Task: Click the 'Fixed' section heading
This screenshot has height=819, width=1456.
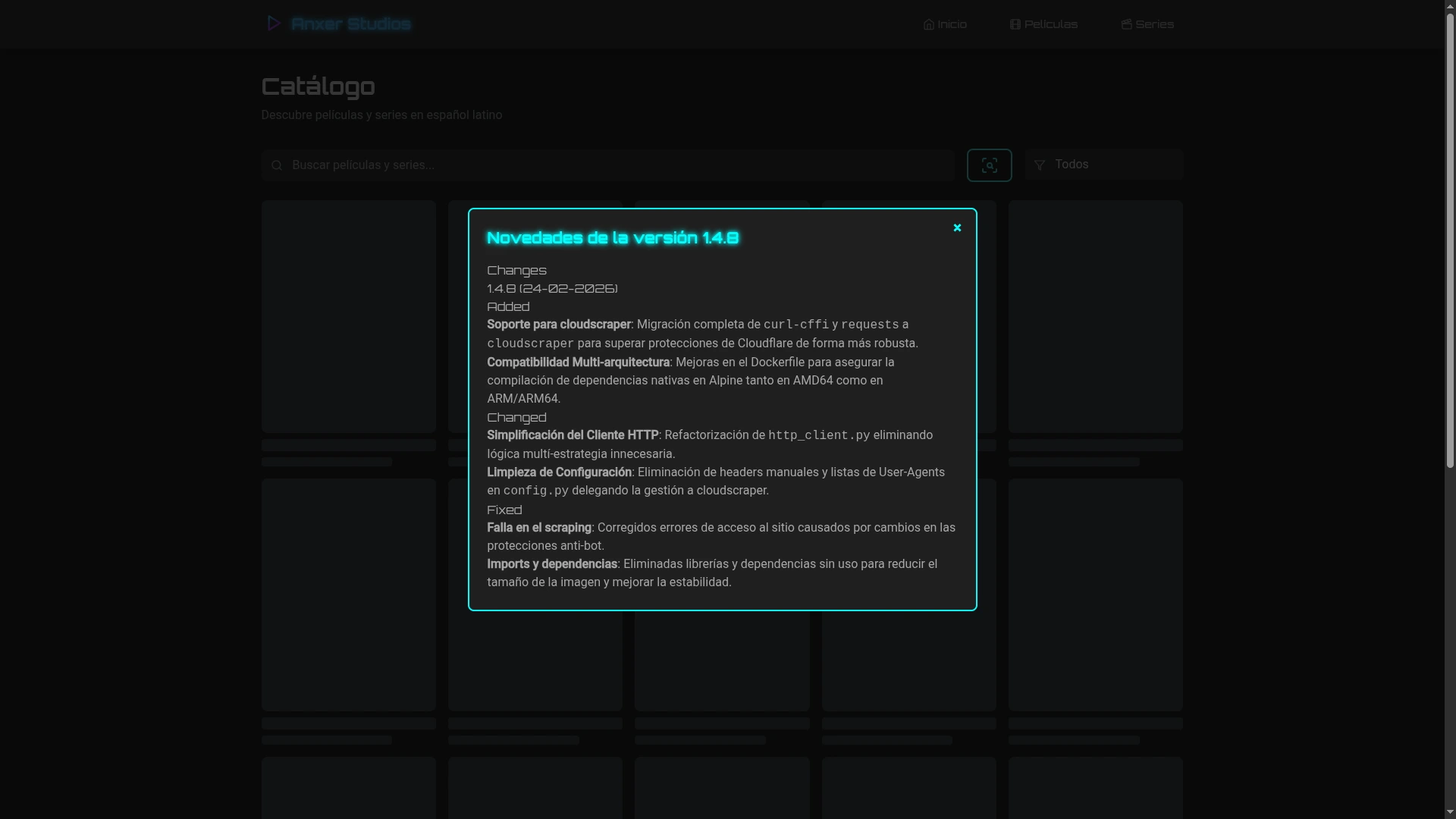Action: click(504, 510)
